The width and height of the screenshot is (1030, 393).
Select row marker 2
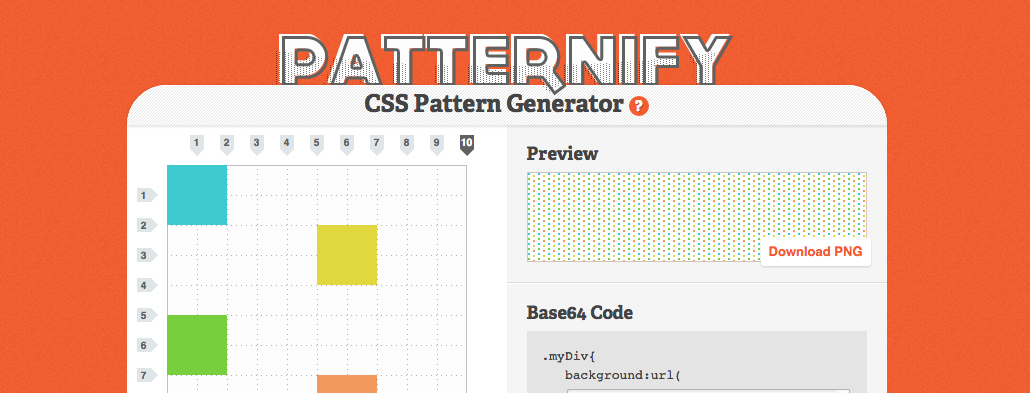147,225
